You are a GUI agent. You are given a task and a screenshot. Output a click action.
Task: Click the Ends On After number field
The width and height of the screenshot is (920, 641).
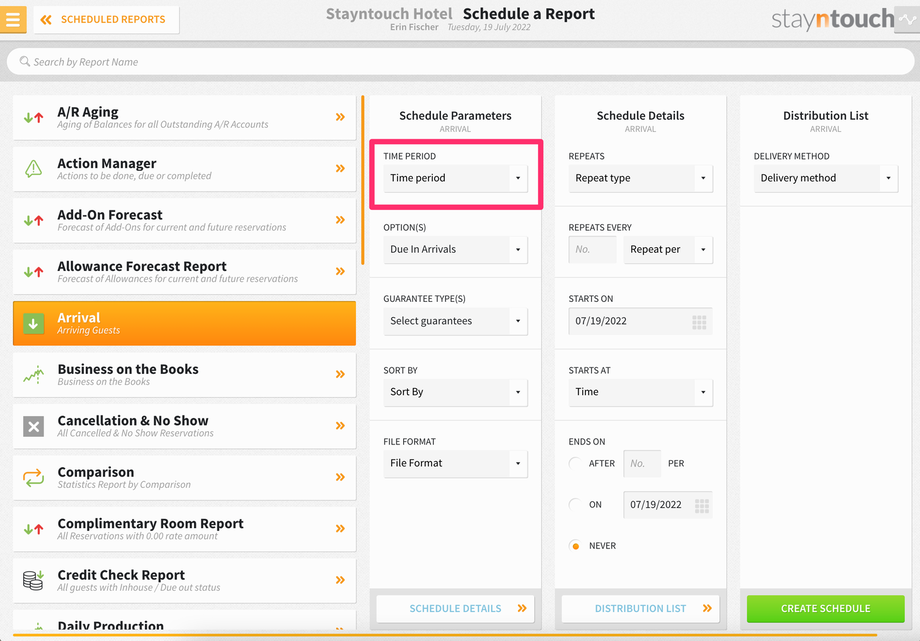(x=642, y=464)
